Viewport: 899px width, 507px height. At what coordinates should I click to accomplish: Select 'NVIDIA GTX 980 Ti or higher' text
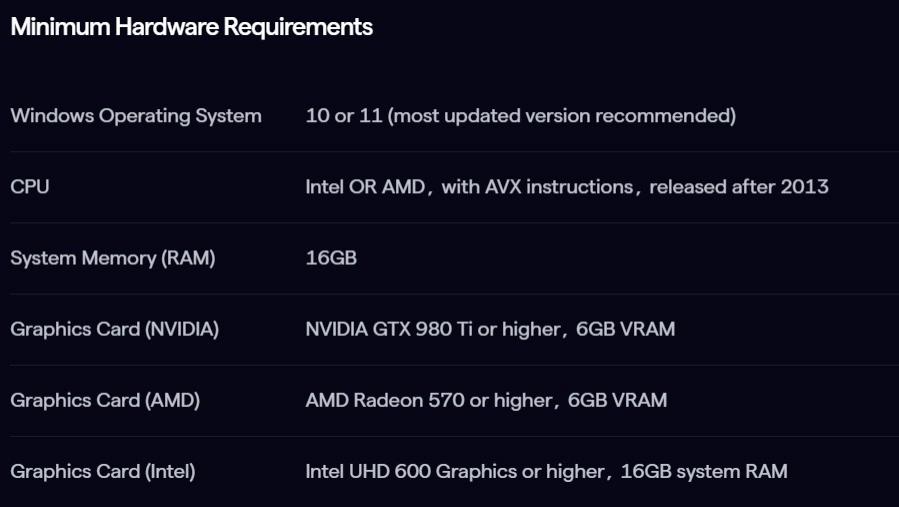[x=431, y=329]
